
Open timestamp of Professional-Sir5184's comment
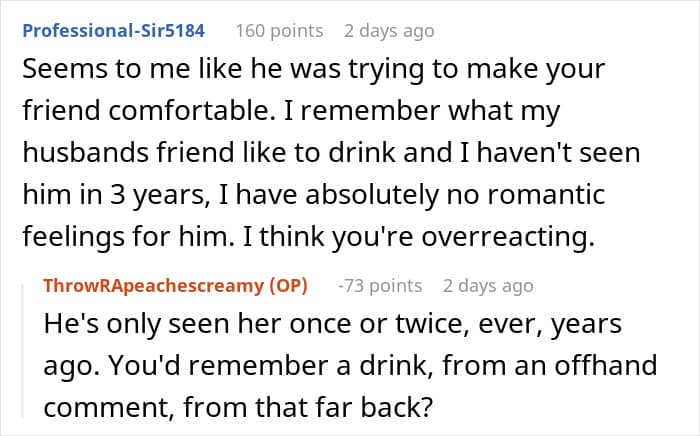pyautogui.click(x=389, y=30)
